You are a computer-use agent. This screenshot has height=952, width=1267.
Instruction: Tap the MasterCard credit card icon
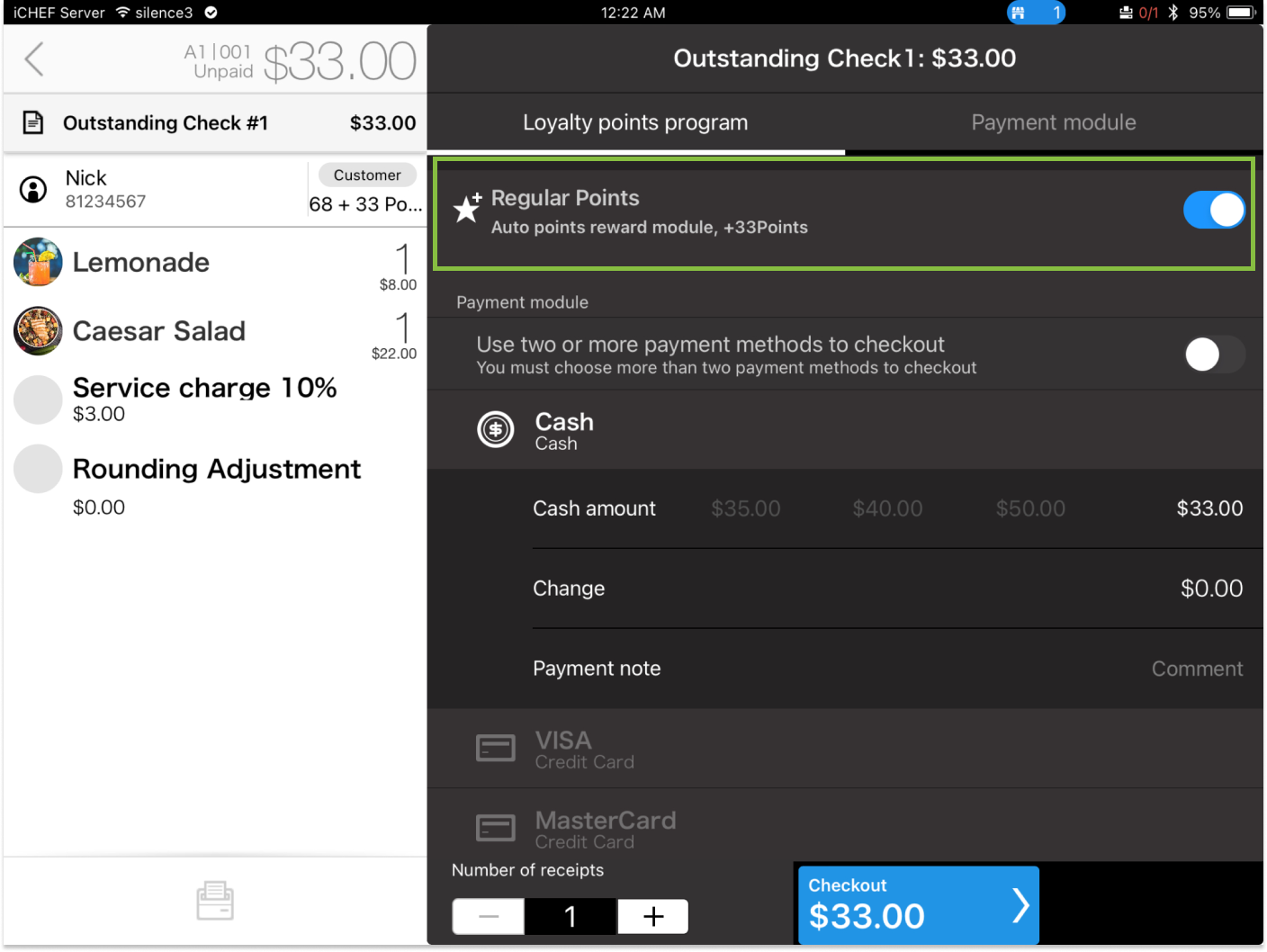(495, 828)
